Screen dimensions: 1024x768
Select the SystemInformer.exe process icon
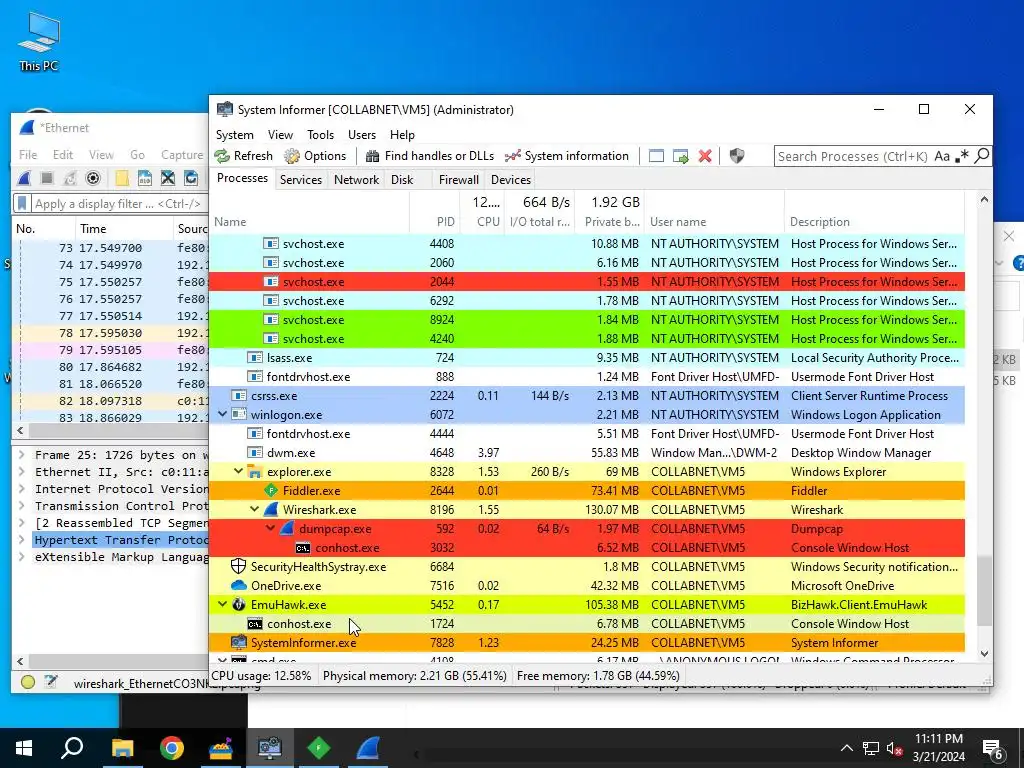(239, 642)
